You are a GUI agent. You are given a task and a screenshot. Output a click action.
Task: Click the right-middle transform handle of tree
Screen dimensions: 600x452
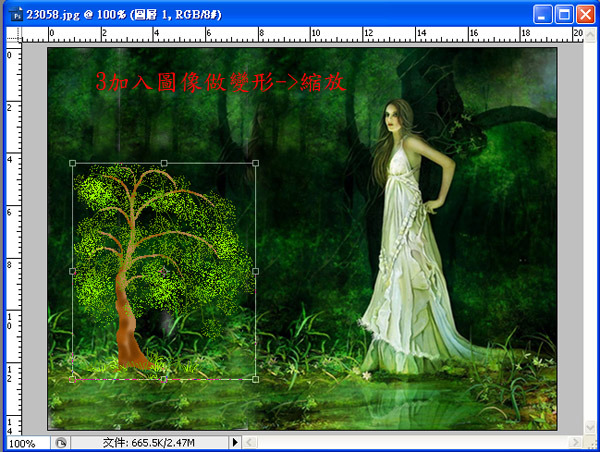click(x=256, y=271)
